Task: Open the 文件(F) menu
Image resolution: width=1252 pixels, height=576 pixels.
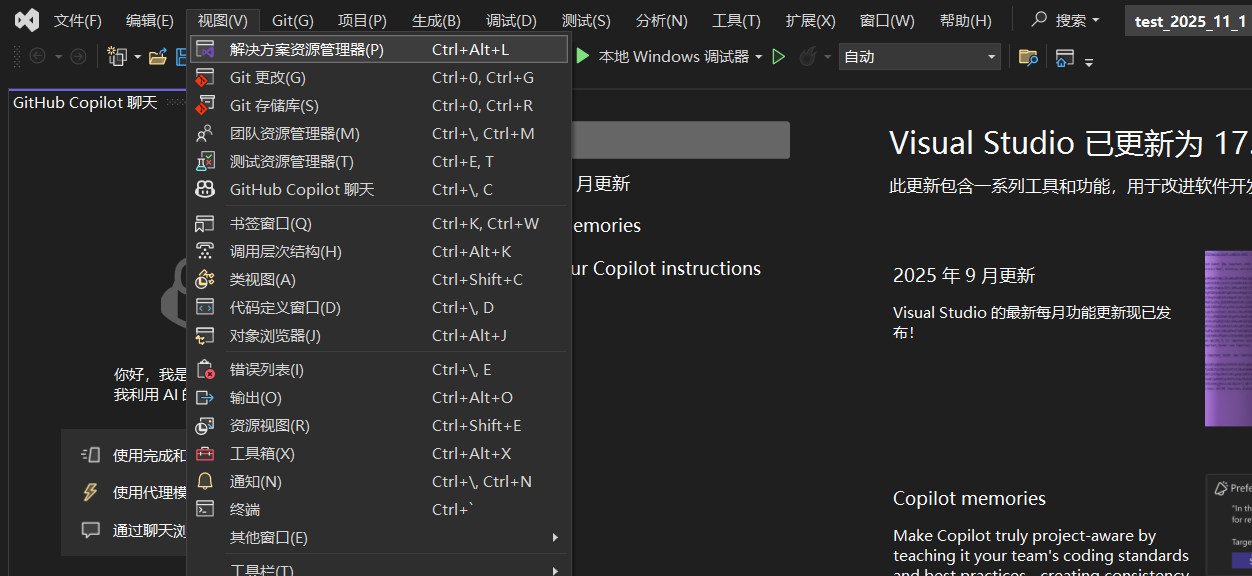Action: point(78,20)
